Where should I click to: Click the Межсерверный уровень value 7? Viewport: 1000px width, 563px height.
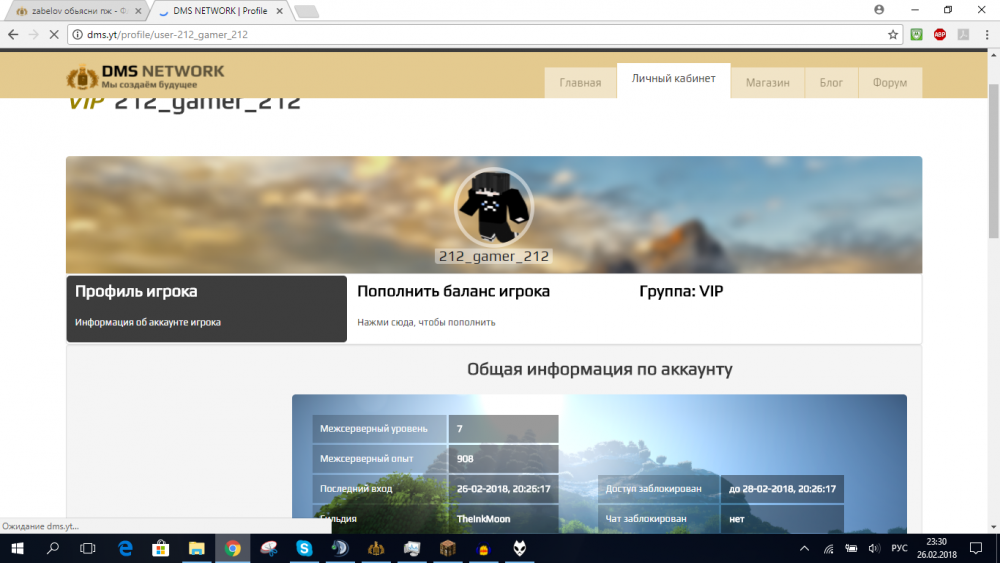click(x=503, y=428)
